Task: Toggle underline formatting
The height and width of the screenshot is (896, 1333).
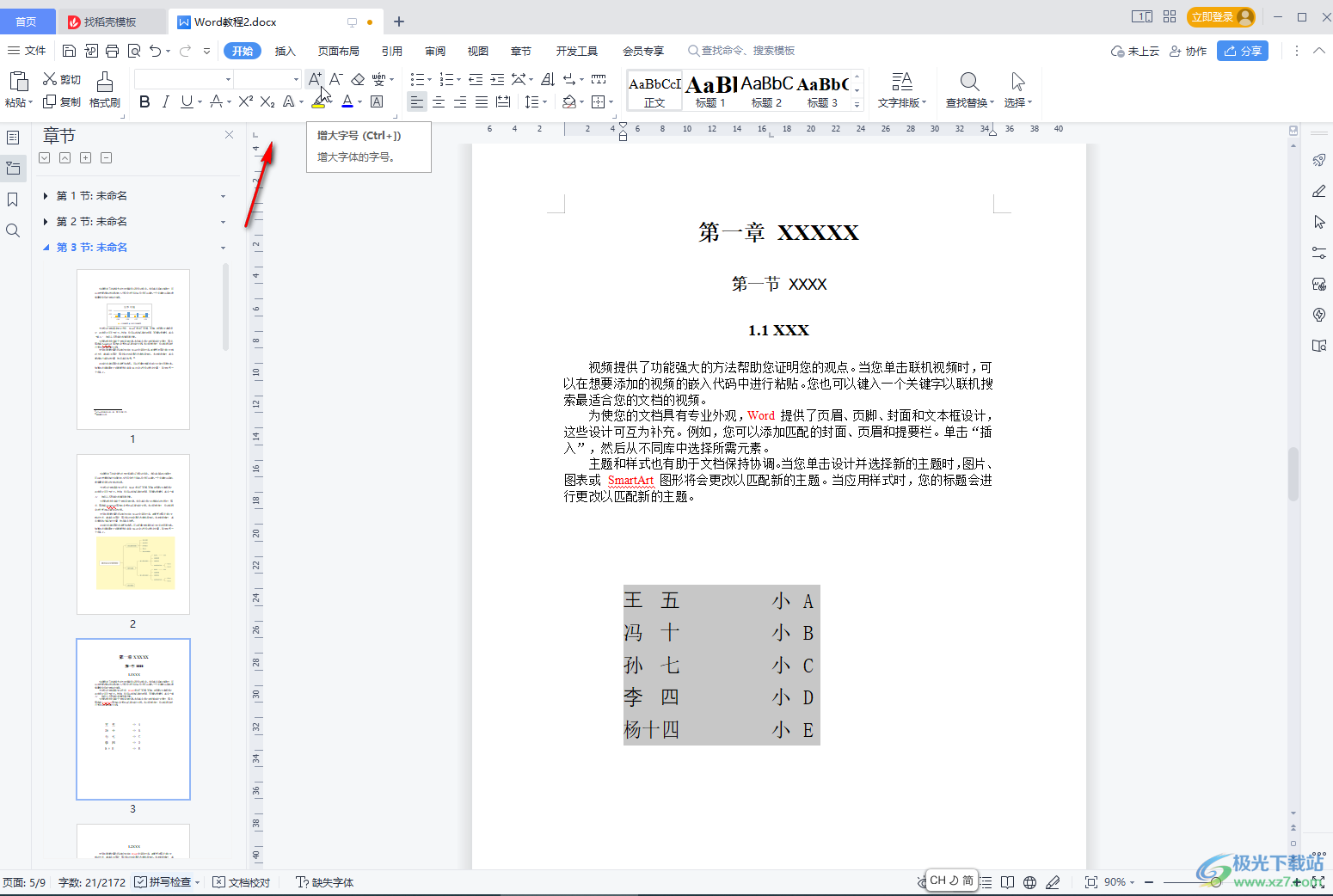Action: [187, 101]
